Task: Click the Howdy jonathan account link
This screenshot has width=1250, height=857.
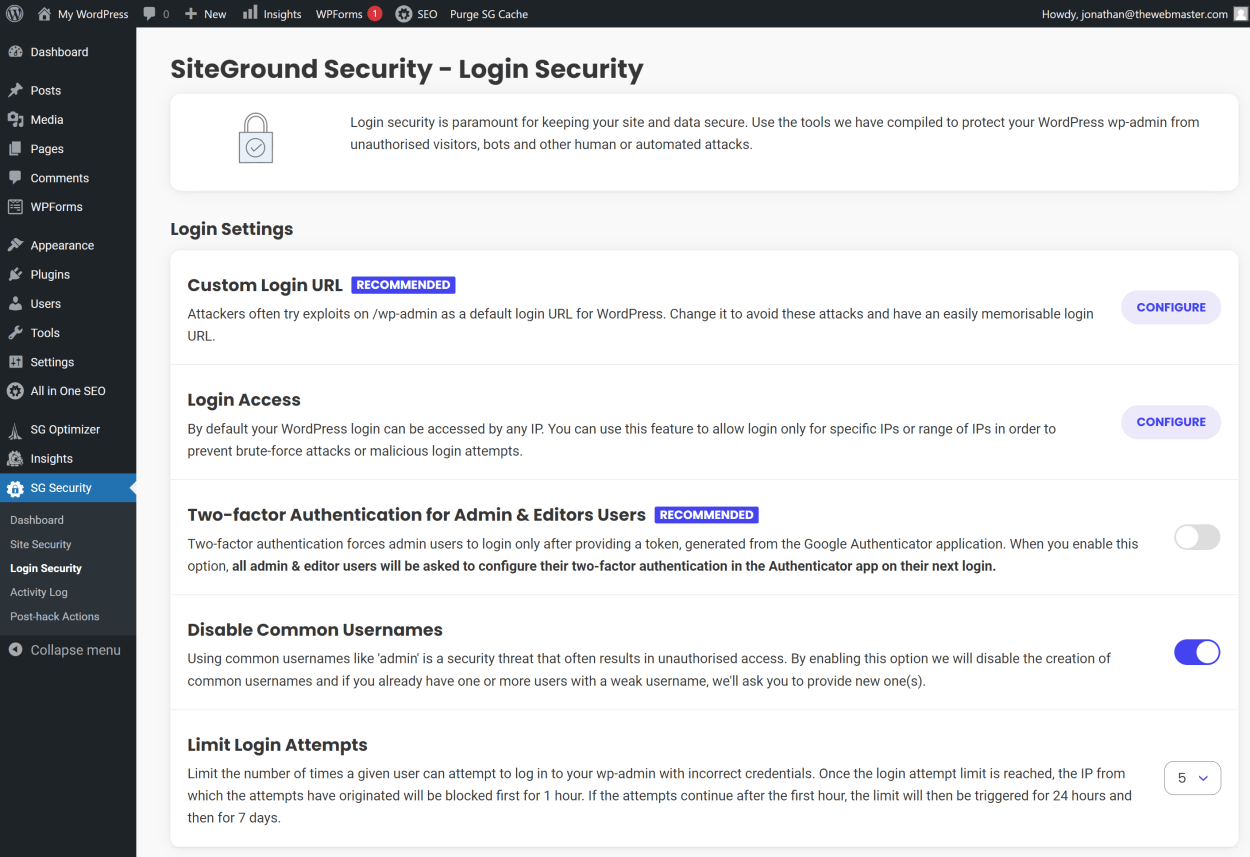Action: pos(1134,14)
